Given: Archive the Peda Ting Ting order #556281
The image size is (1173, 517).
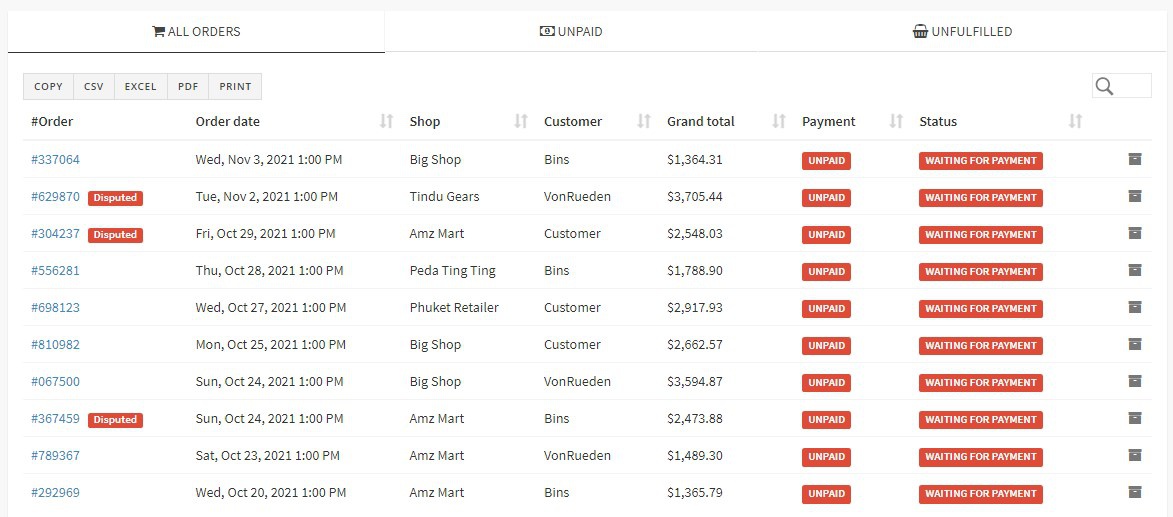Looking at the screenshot, I should coord(1134,270).
